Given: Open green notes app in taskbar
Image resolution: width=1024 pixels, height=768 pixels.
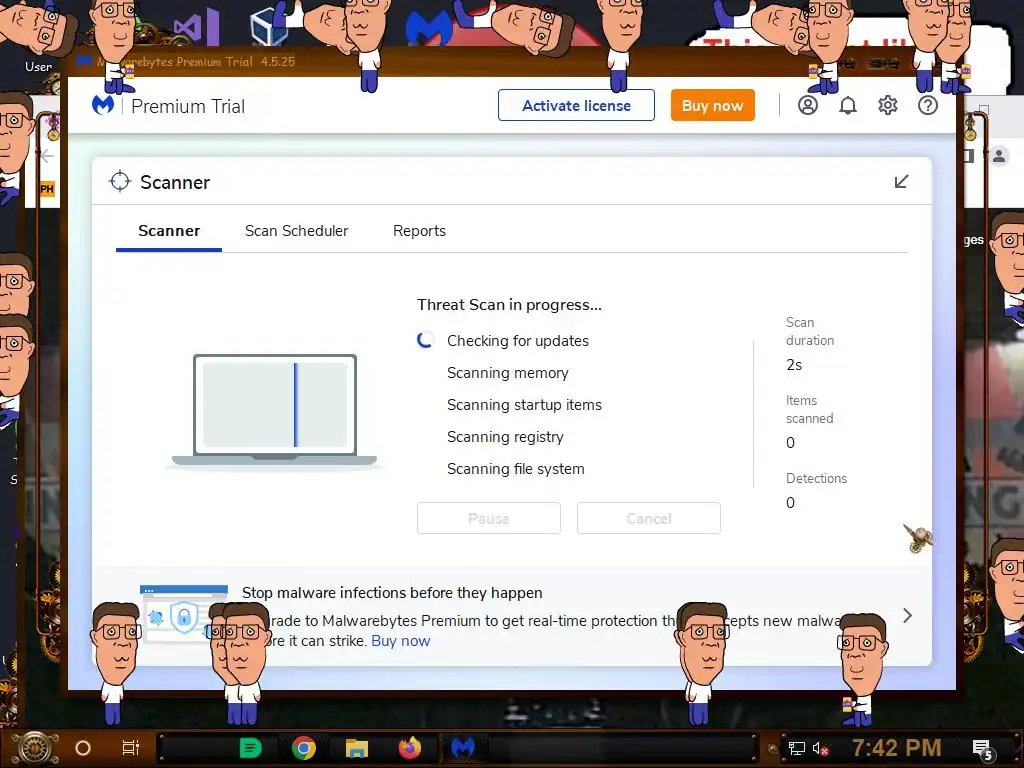Looking at the screenshot, I should coord(250,748).
